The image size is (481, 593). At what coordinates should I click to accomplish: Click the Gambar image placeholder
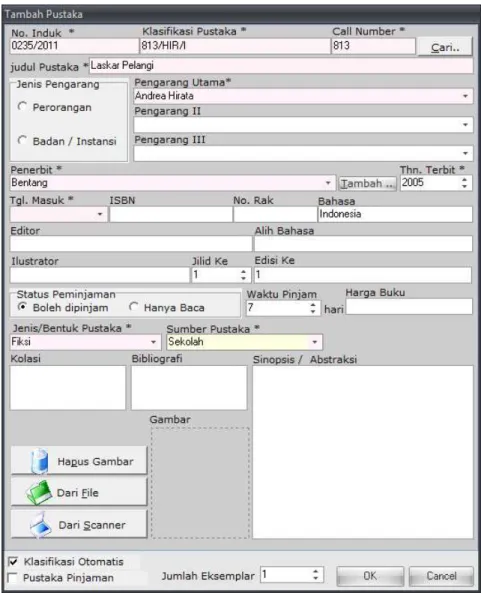[x=200, y=483]
